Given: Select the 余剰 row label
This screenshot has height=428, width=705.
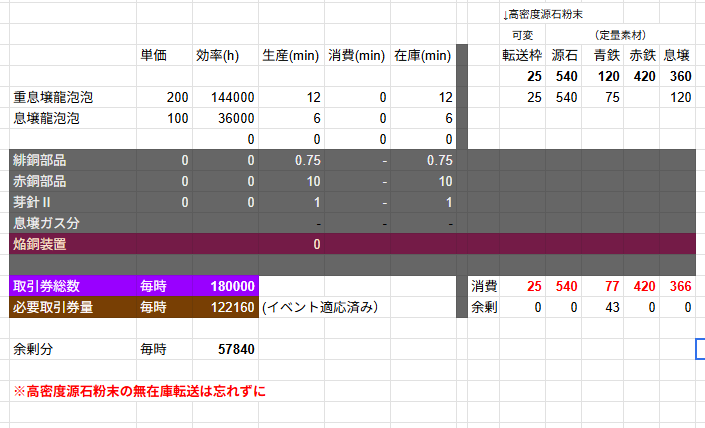Looking at the screenshot, I should [x=484, y=307].
